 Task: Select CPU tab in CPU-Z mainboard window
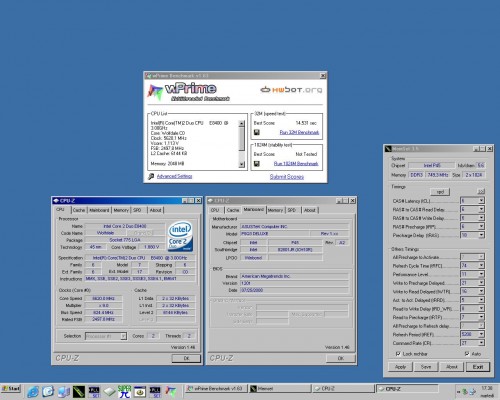(x=215, y=210)
